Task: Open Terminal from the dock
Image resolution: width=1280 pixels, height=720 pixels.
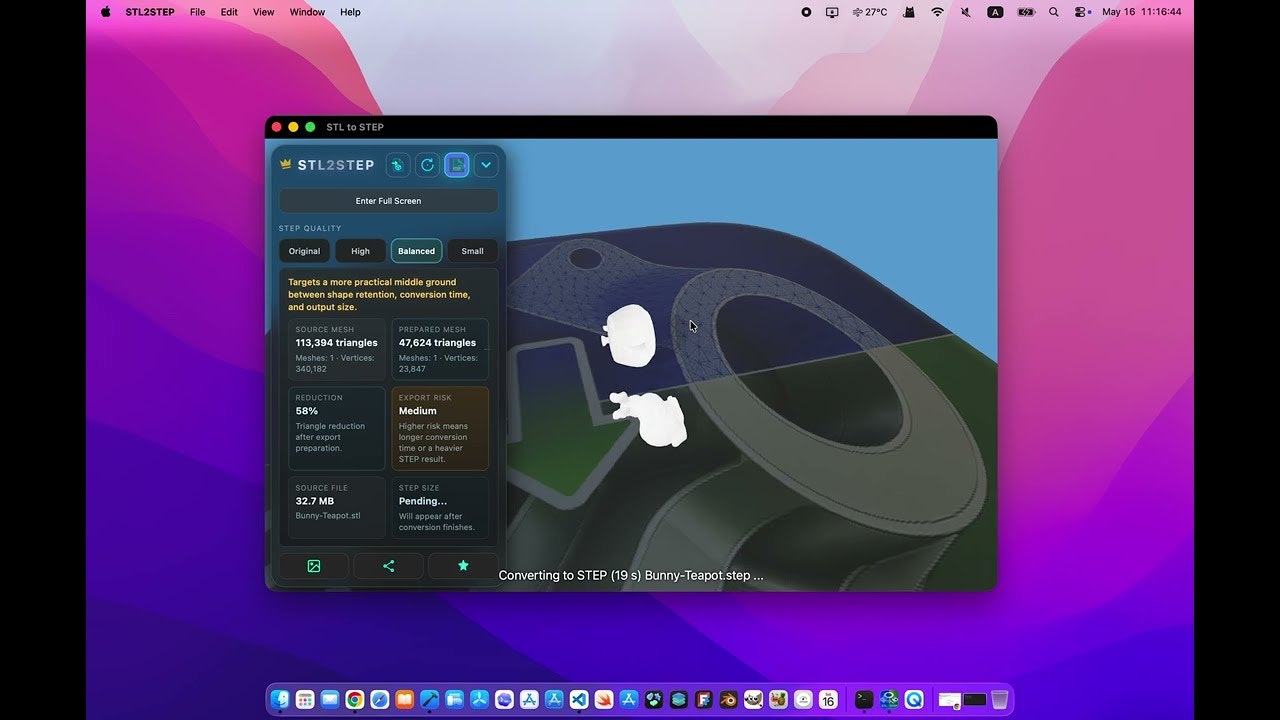Action: [x=864, y=700]
